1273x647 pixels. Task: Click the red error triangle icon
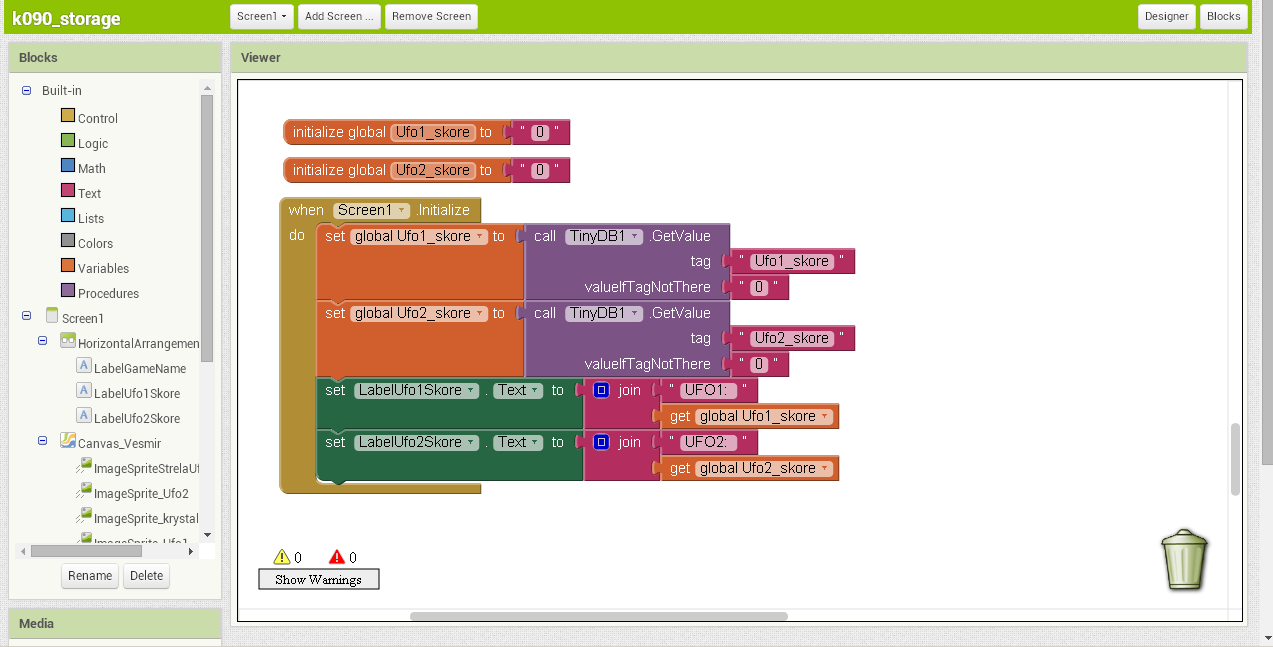click(337, 557)
